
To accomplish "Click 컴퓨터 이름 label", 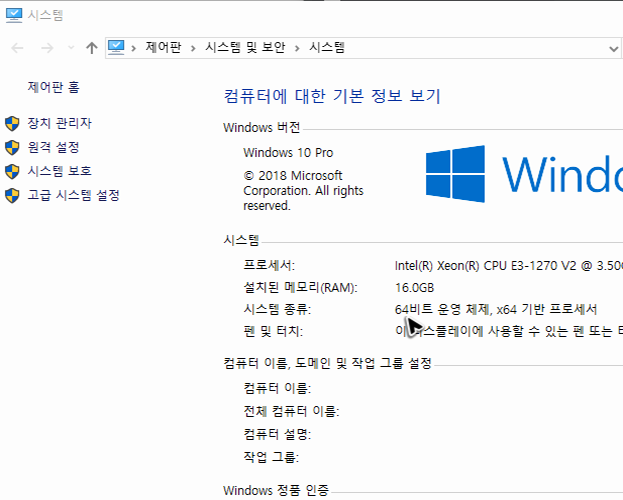I will pyautogui.click(x=277, y=388).
